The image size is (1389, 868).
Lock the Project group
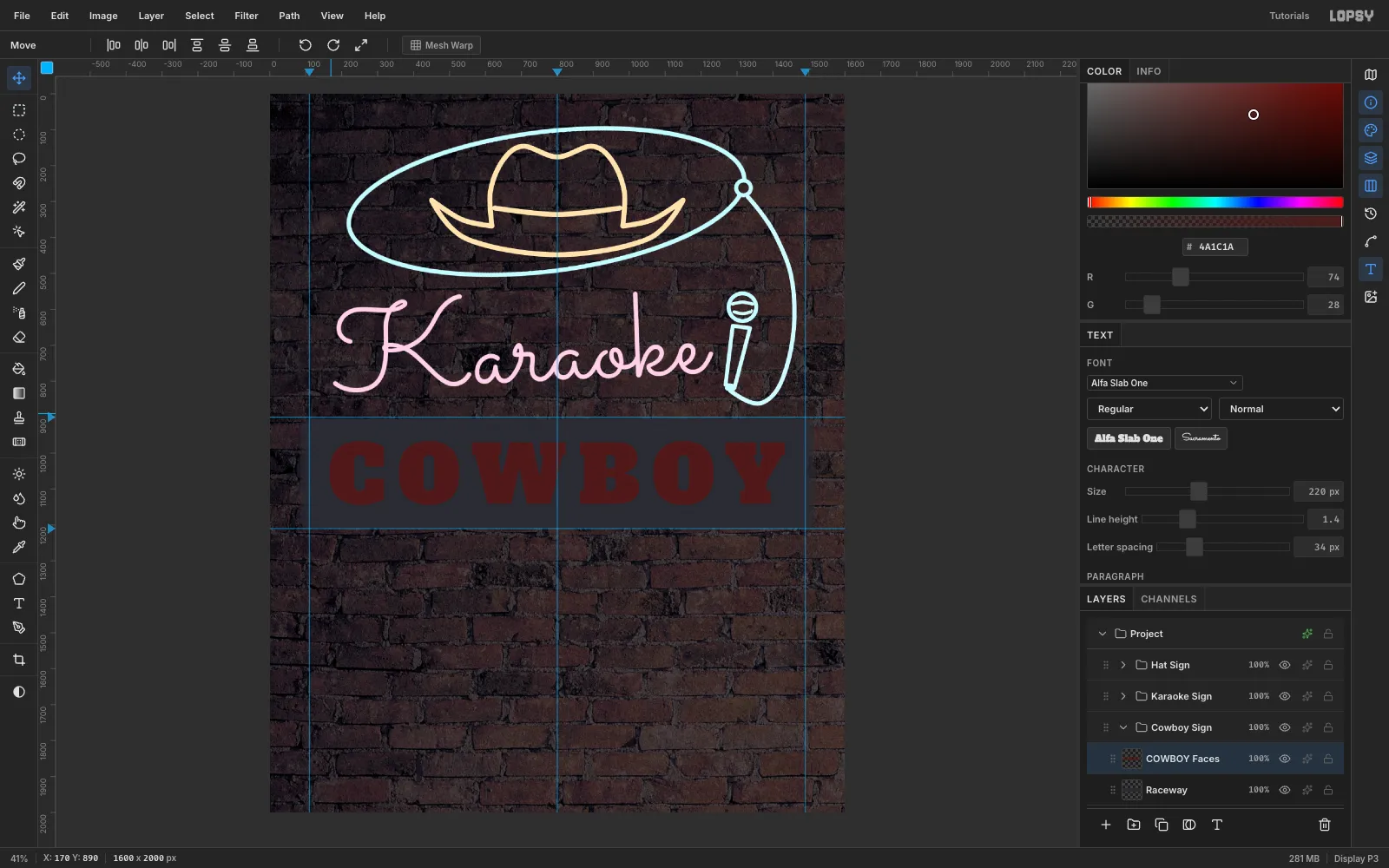(x=1328, y=634)
